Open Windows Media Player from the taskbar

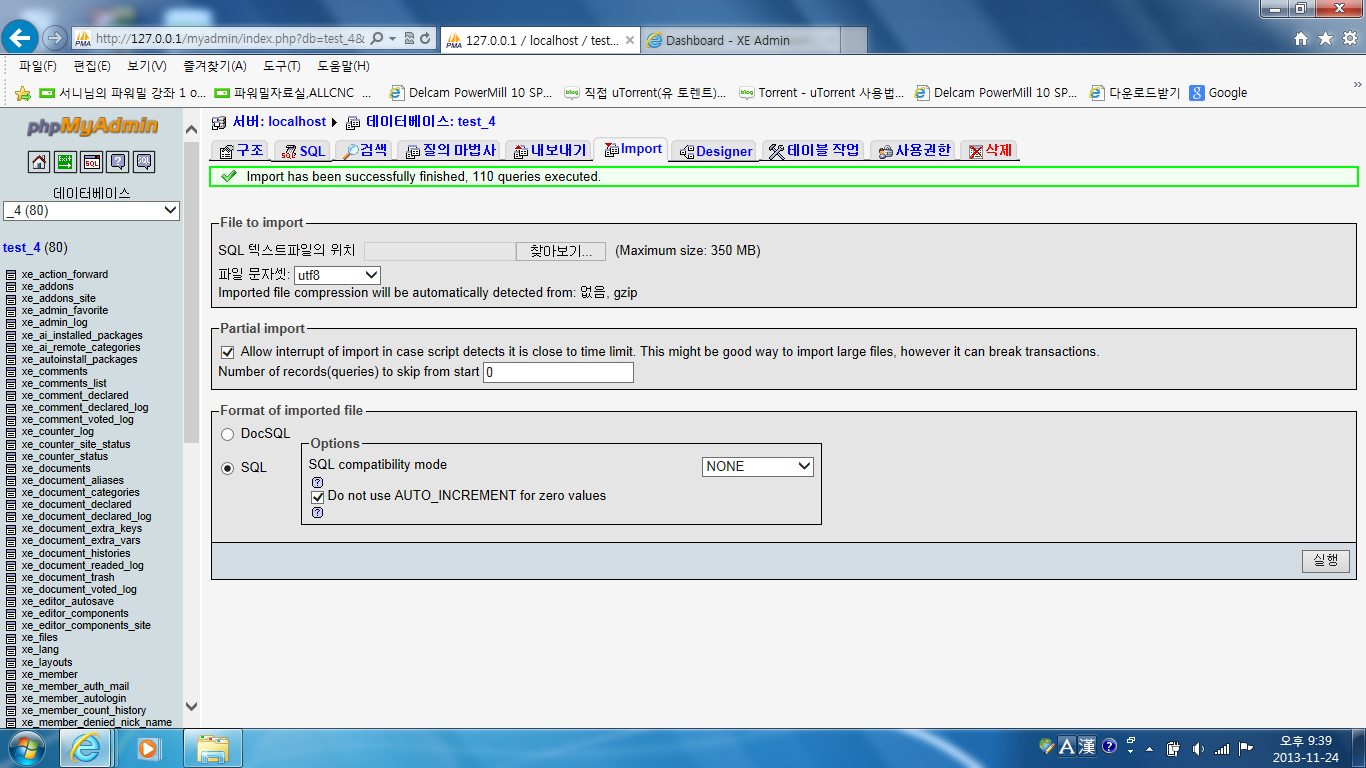[x=150, y=747]
